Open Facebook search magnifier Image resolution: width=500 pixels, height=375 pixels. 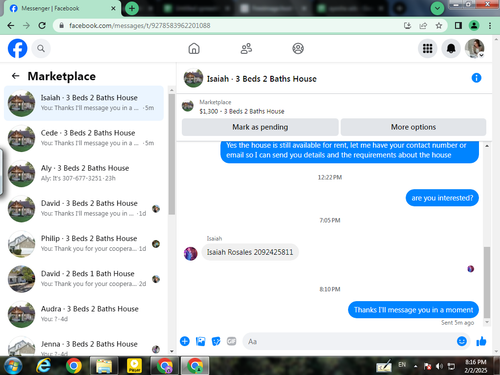click(x=41, y=49)
